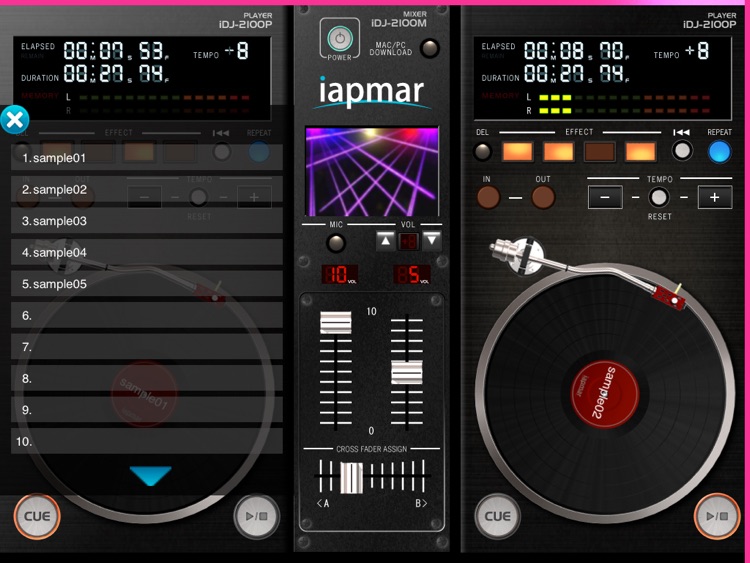The image size is (750, 563).
Task: Hit the right deck CUE button
Action: point(497,517)
